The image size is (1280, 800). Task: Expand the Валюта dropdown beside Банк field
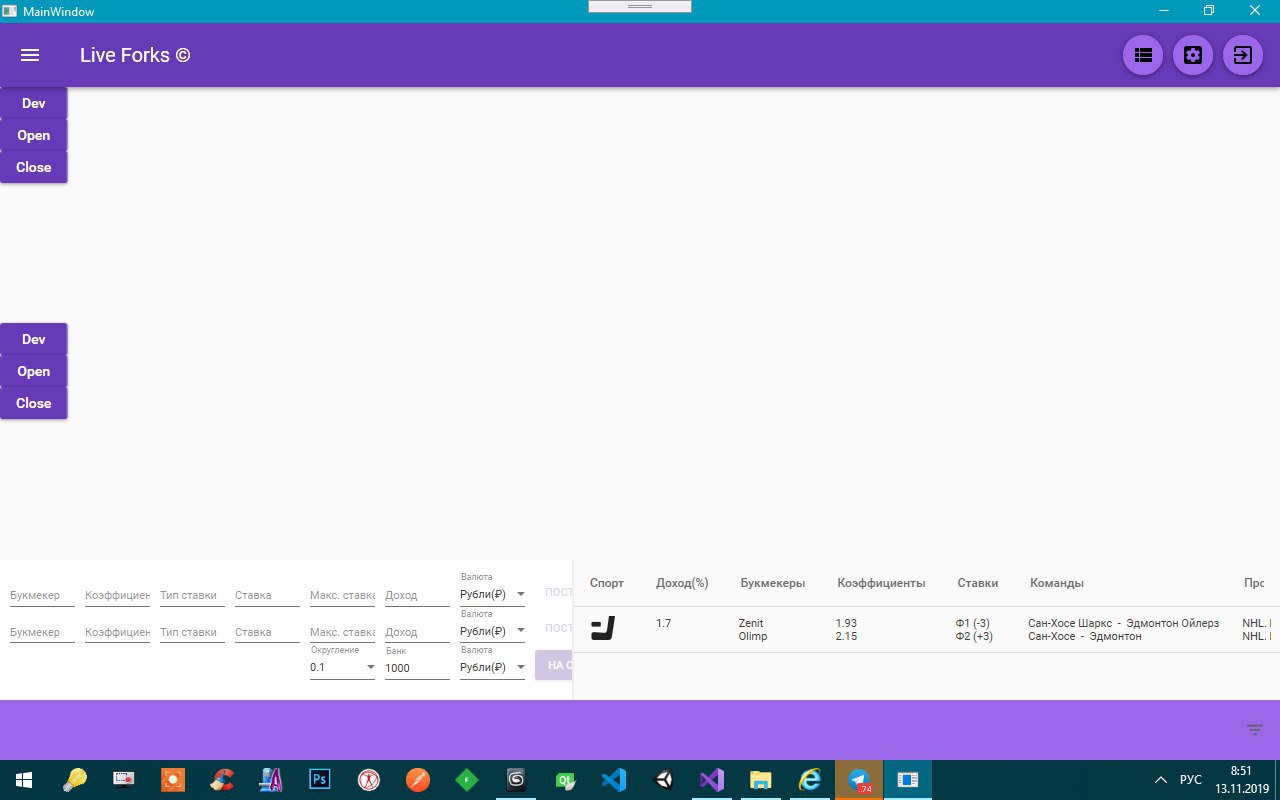[492, 667]
